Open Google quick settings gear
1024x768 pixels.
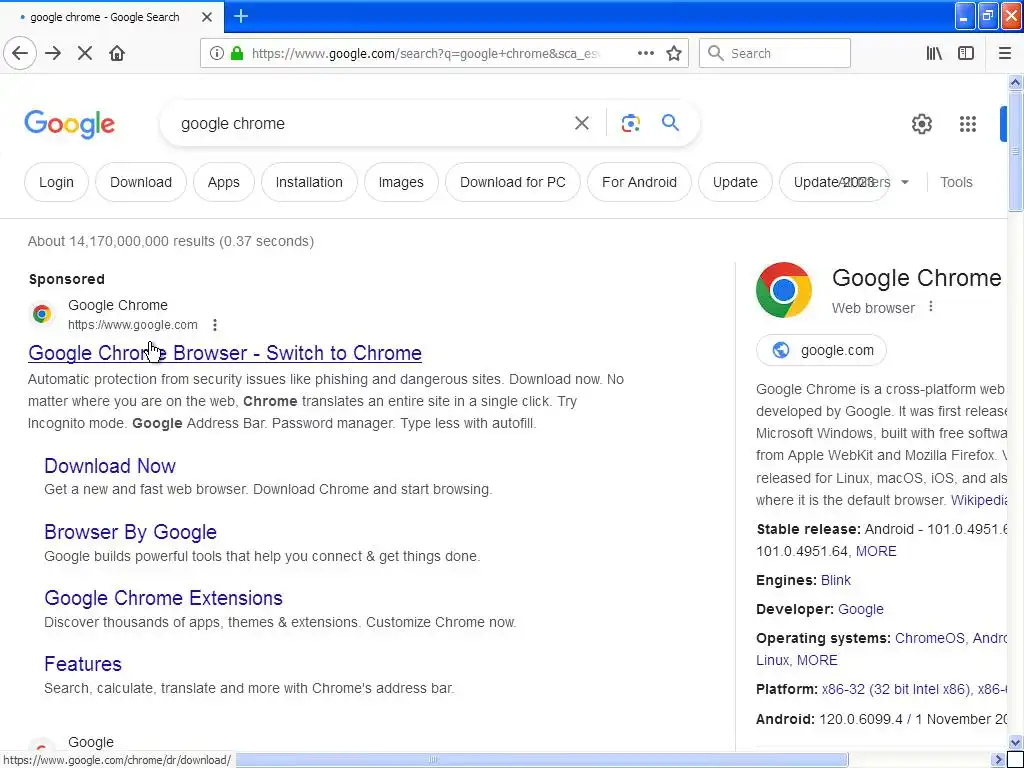click(x=921, y=123)
